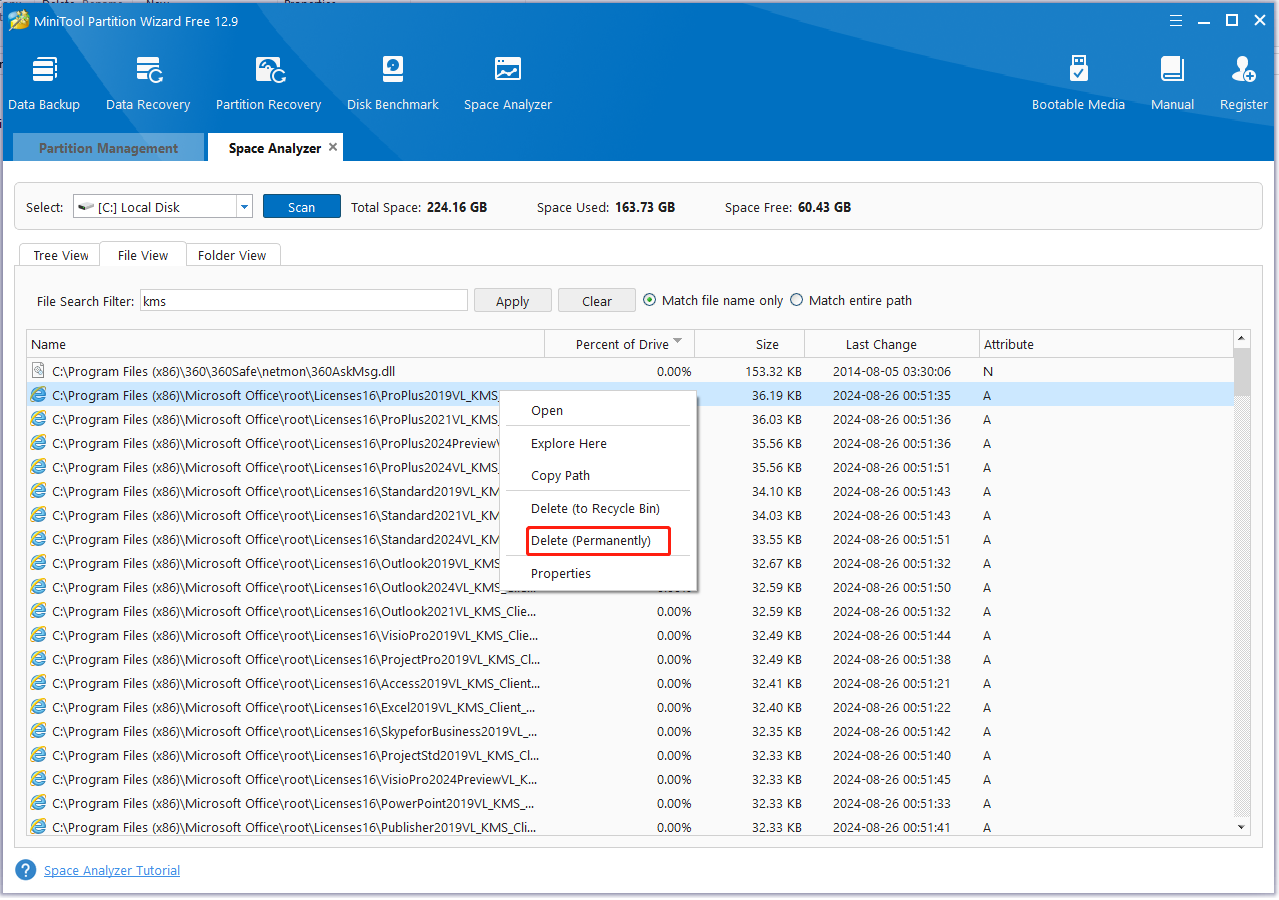Start the Disk Benchmark tool
This screenshot has width=1279, height=900.
tap(393, 83)
